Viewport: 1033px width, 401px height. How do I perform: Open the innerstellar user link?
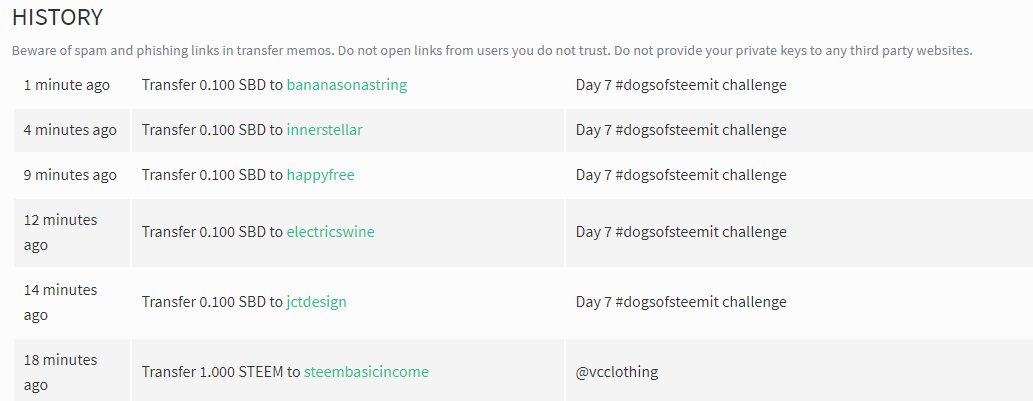click(x=324, y=130)
